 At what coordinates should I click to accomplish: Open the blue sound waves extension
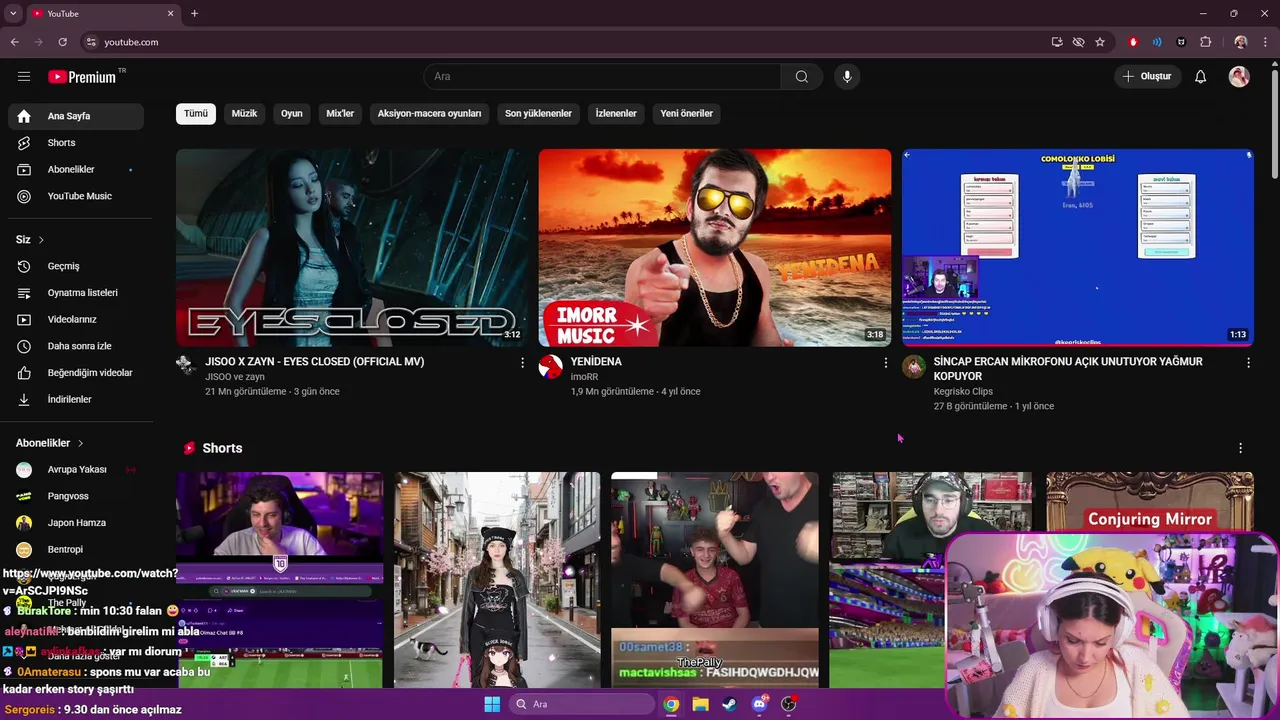(1157, 42)
